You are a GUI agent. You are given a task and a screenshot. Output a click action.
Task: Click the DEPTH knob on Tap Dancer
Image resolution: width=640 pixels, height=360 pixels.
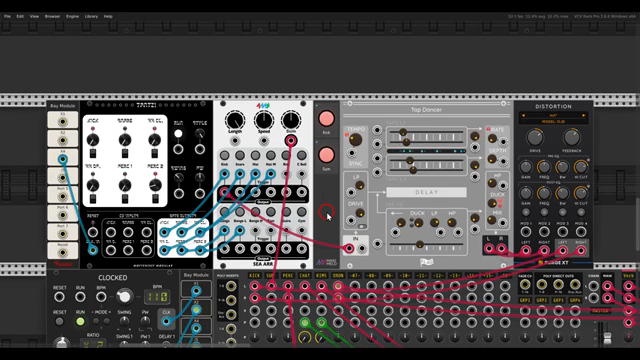[x=493, y=159]
